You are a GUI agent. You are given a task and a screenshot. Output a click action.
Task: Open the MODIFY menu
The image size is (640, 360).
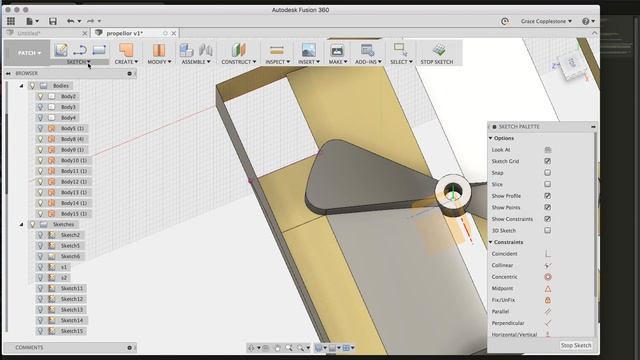point(159,62)
